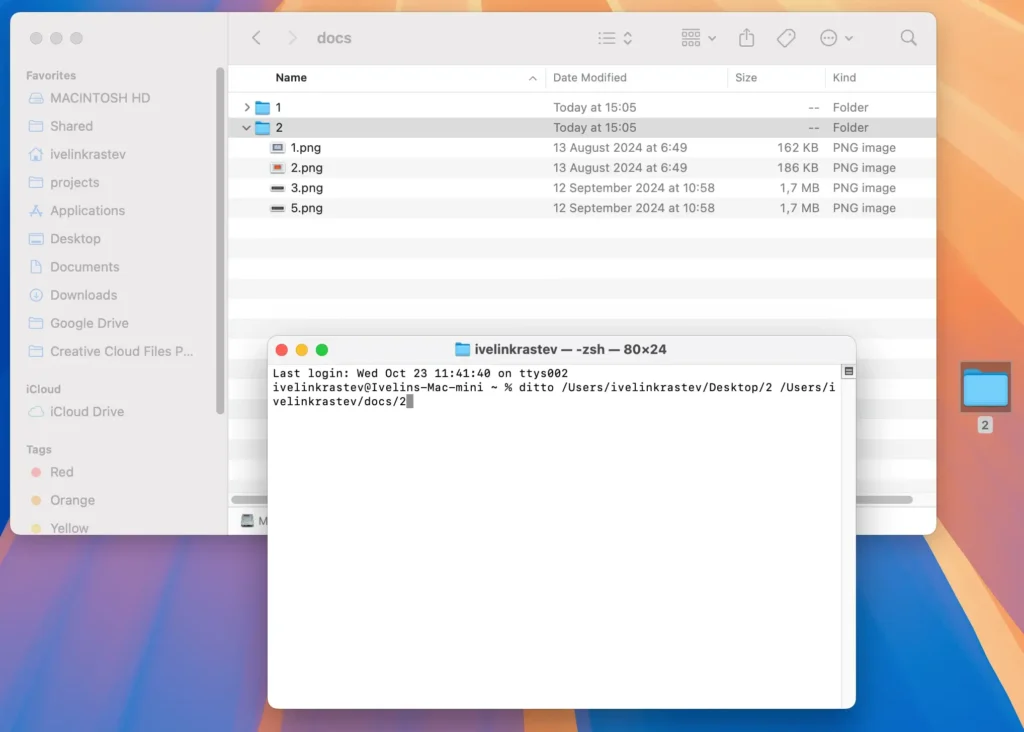Filter by Orange tag
The height and width of the screenshot is (732, 1024).
pyautogui.click(x=72, y=500)
